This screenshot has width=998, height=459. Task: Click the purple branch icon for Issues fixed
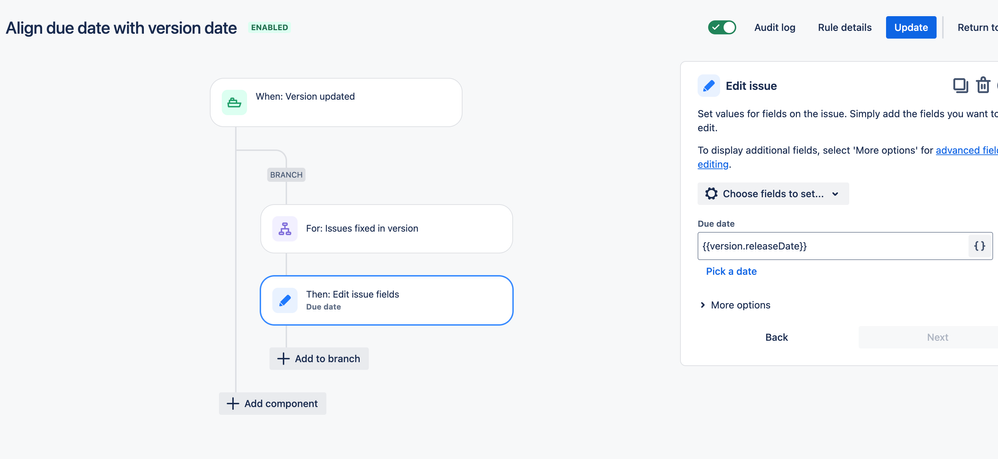pos(285,229)
